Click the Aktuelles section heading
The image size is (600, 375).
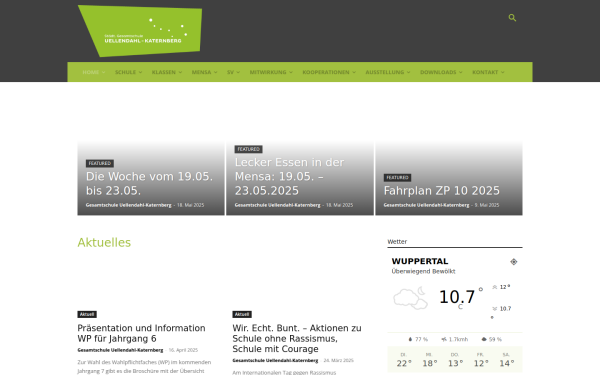[x=104, y=243]
